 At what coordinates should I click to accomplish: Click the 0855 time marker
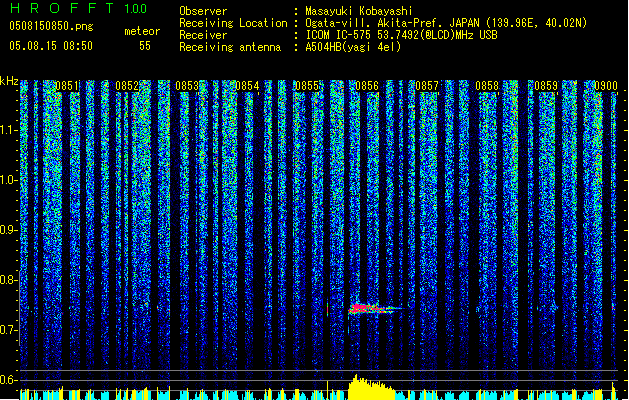(307, 86)
